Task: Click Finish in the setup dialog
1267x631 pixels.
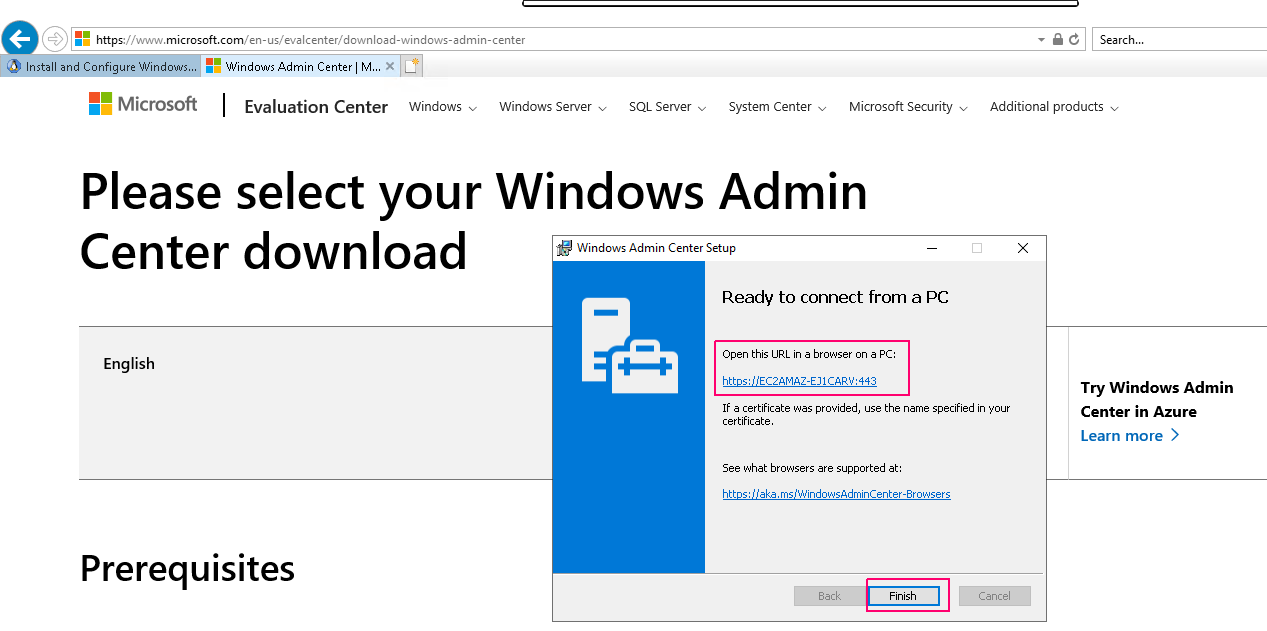Action: pos(903,596)
